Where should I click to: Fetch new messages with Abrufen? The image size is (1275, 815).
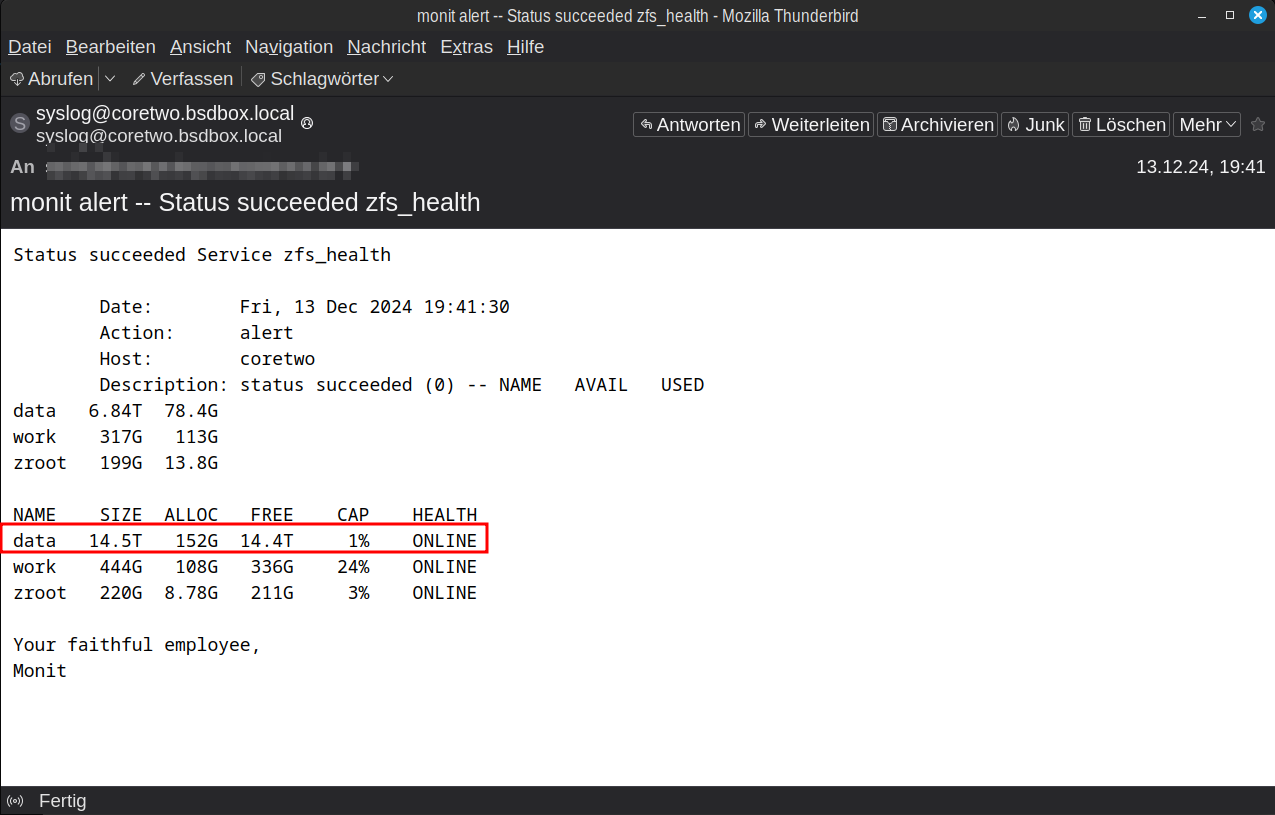pos(51,79)
